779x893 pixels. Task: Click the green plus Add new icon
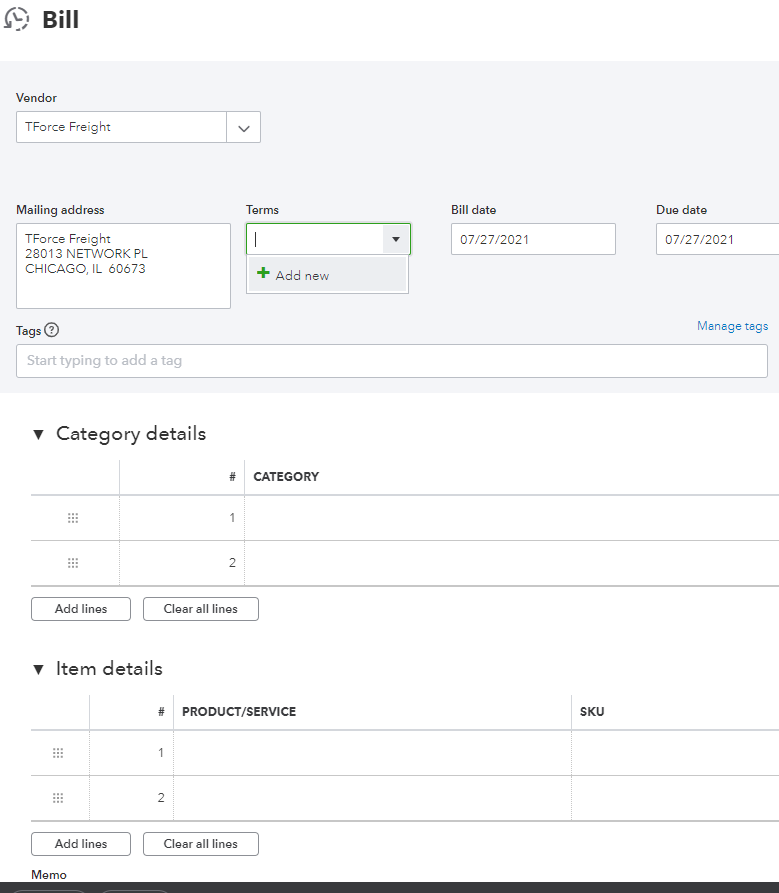coord(263,274)
